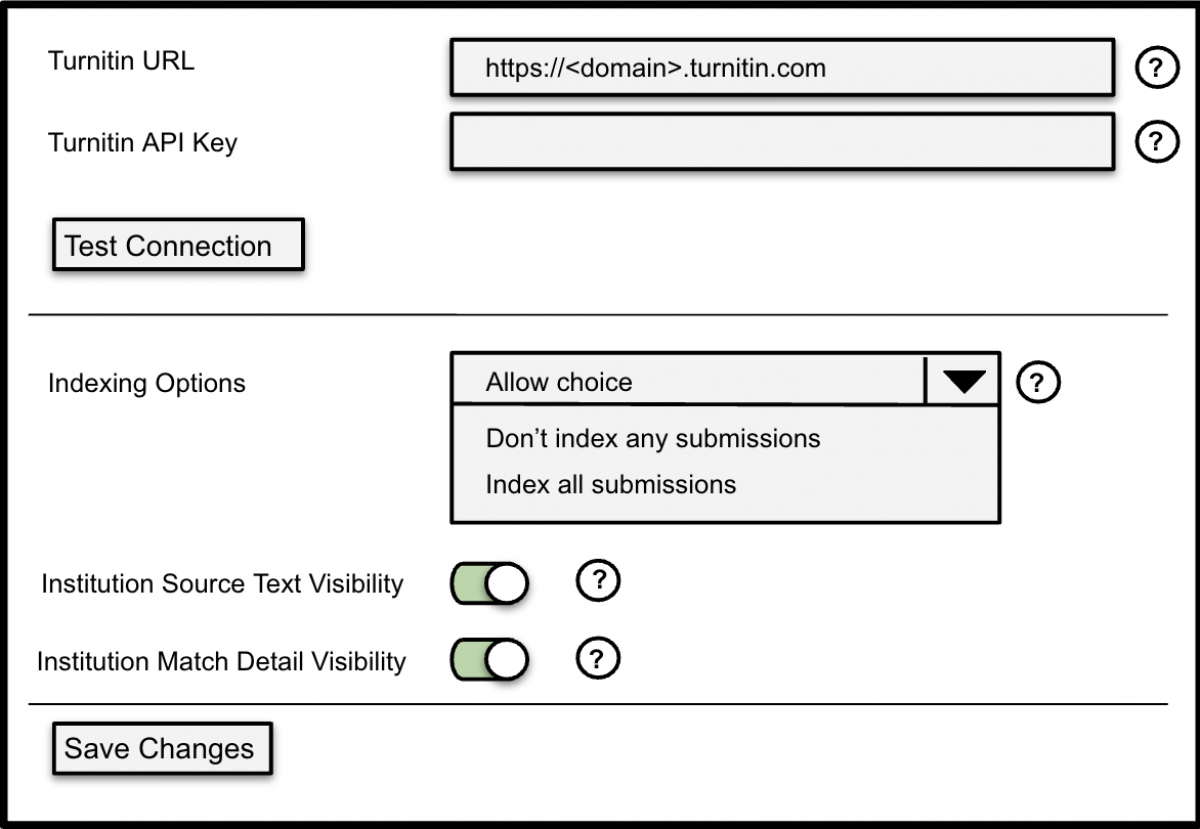
Task: Click the 'Turnitin URL' label text
Action: [121, 61]
